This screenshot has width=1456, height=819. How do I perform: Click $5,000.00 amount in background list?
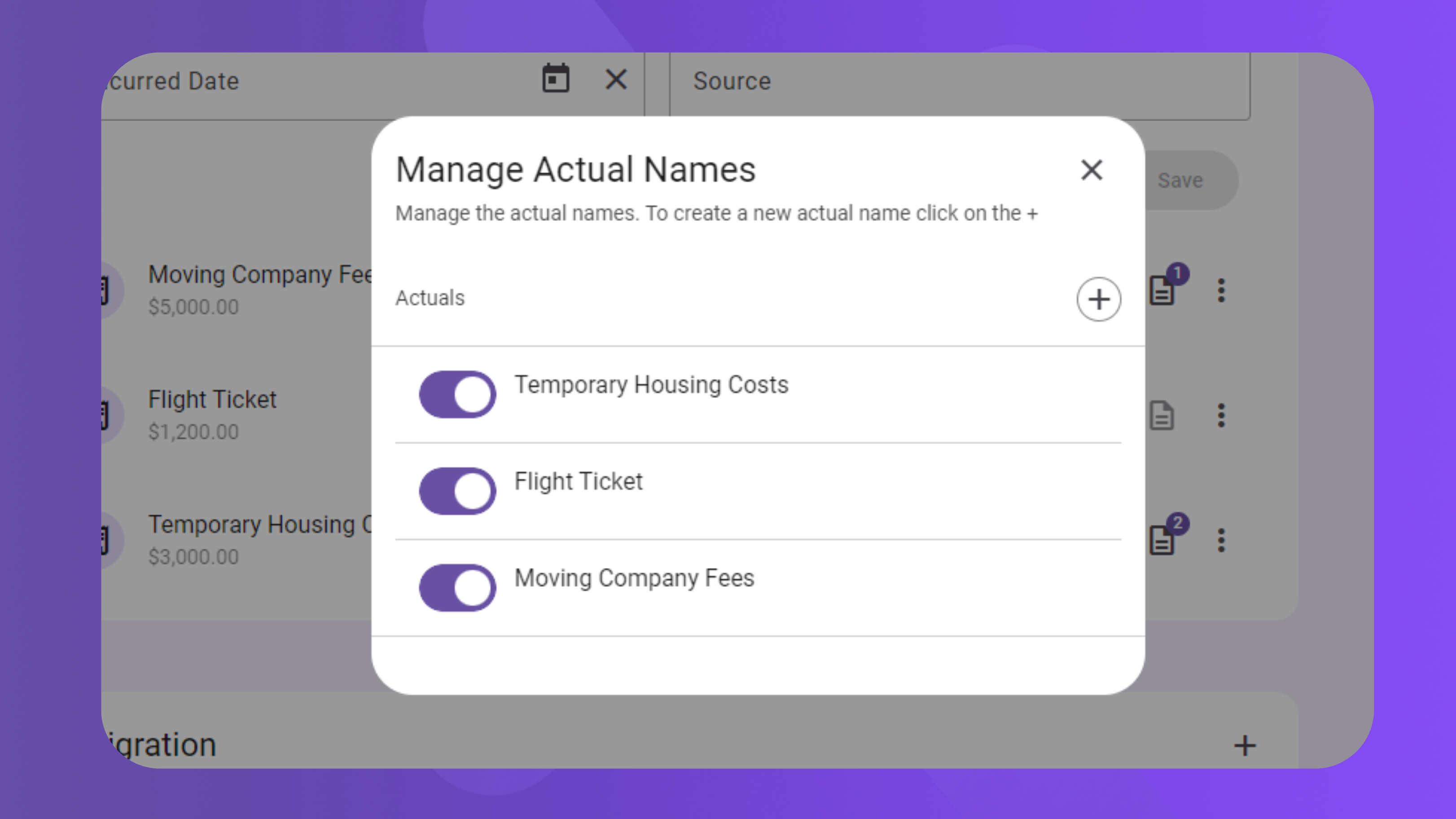pyautogui.click(x=193, y=307)
